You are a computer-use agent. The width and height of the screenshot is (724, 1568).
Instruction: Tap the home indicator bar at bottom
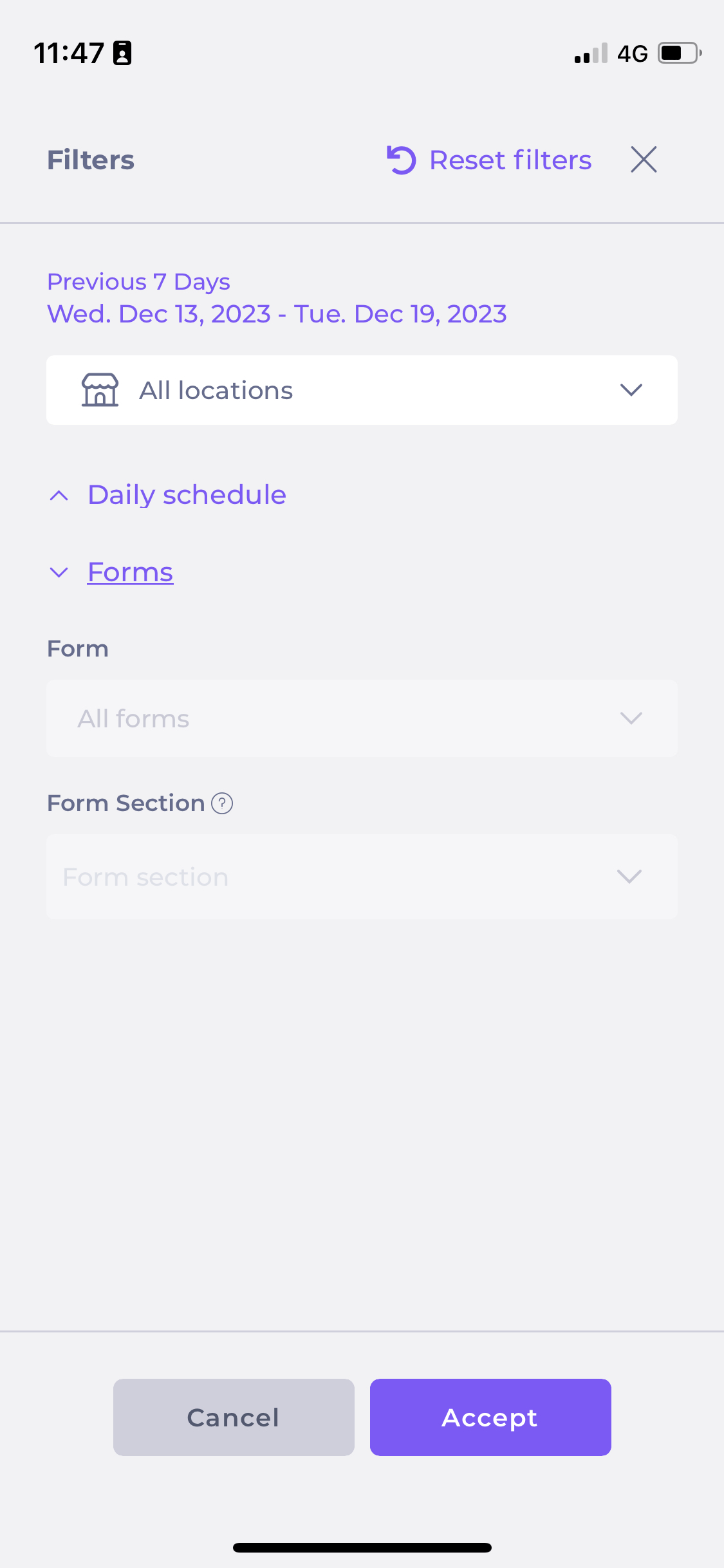pyautogui.click(x=362, y=1547)
